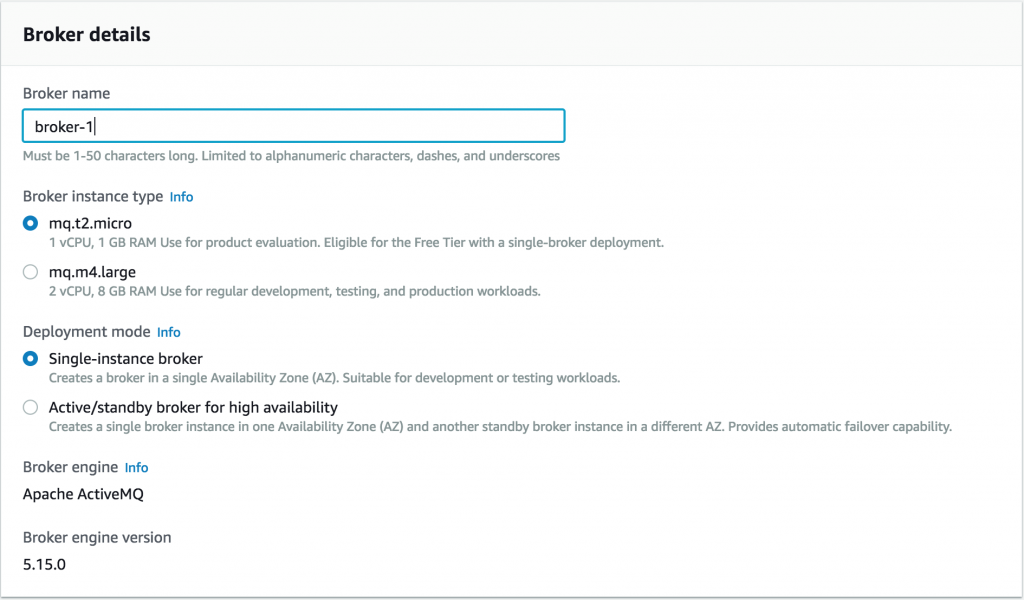This screenshot has width=1024, height=600.
Task: Click the Apache ActiveMQ engine text
Action: (x=84, y=494)
